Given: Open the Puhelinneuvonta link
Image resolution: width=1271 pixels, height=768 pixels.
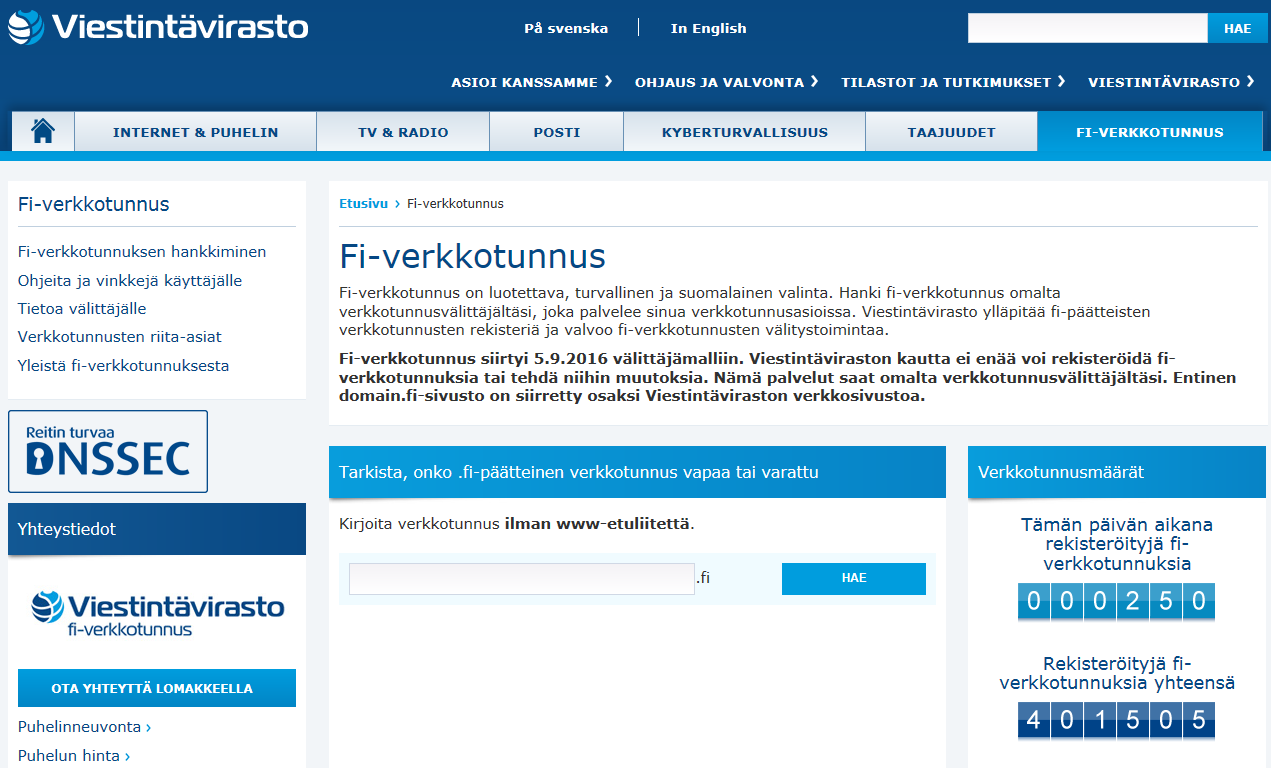Looking at the screenshot, I should pyautogui.click(x=85, y=727).
